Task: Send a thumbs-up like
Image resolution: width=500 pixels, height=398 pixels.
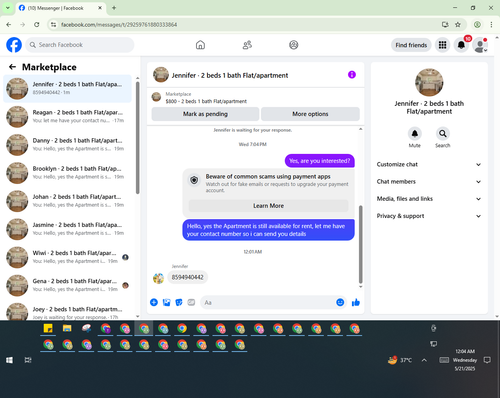Action: [x=356, y=302]
